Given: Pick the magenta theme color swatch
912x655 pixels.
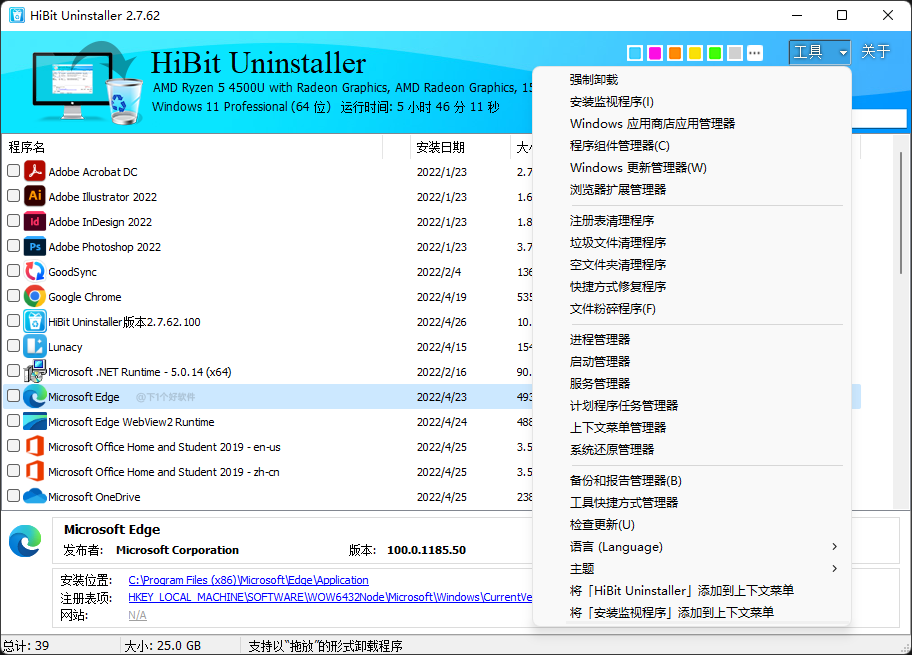Looking at the screenshot, I should pos(656,52).
